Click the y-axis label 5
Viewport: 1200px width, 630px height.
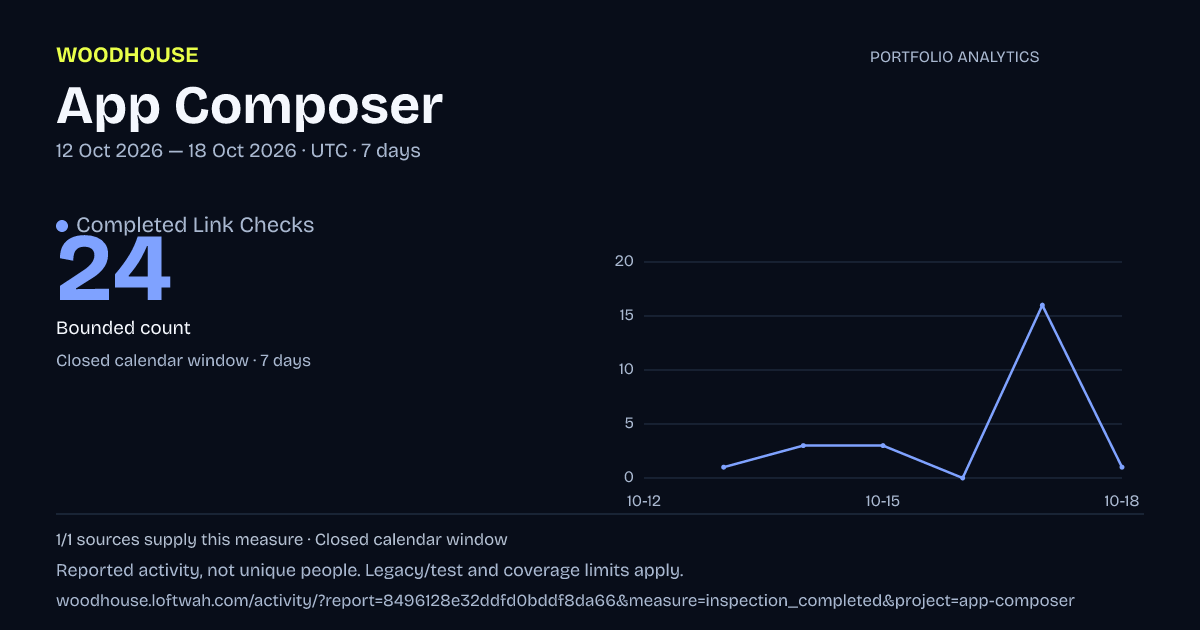(x=629, y=424)
